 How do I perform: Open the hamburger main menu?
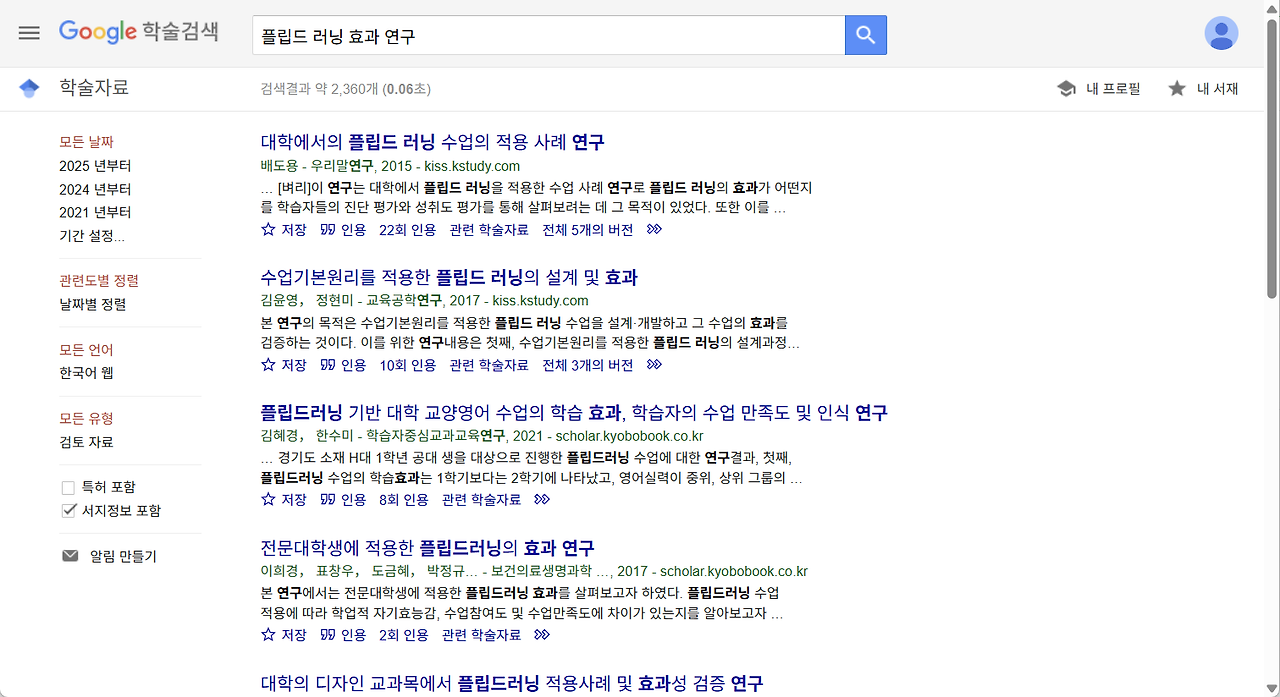29,33
